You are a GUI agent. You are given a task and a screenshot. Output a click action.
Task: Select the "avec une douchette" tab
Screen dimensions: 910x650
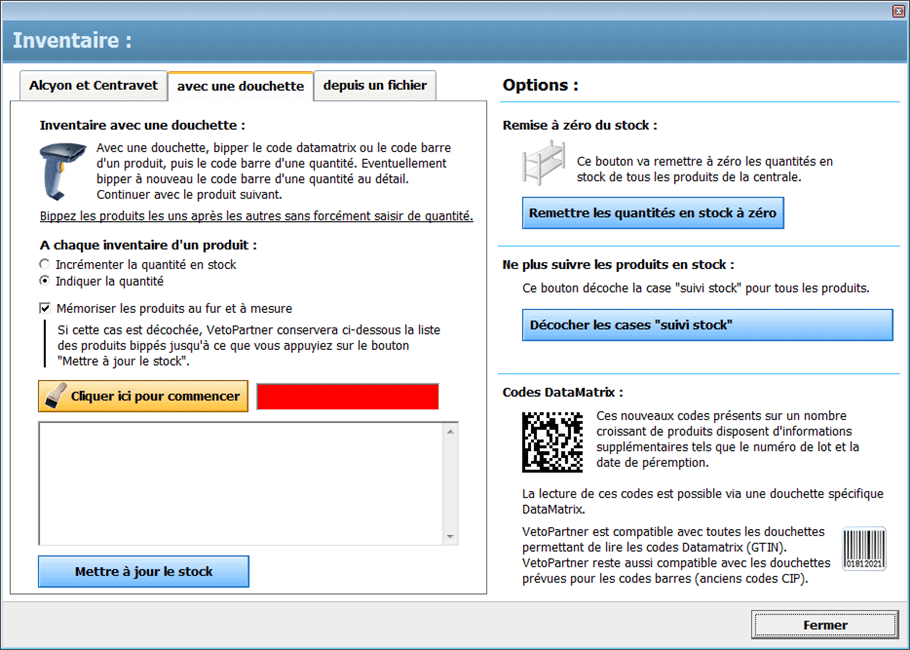pyautogui.click(x=240, y=86)
